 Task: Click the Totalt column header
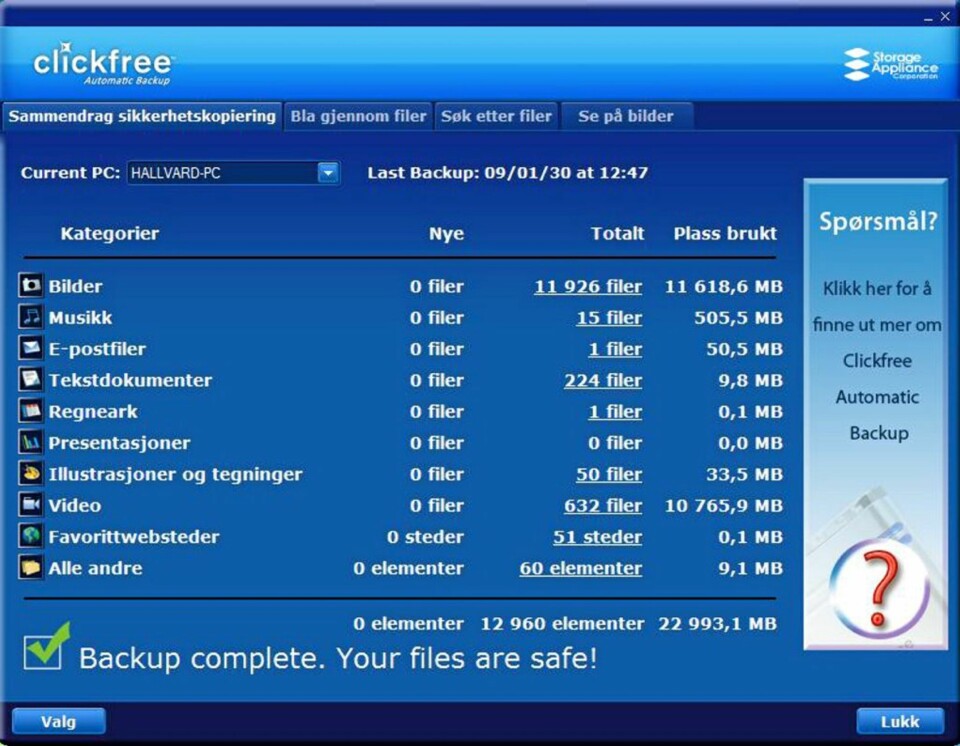pos(617,233)
